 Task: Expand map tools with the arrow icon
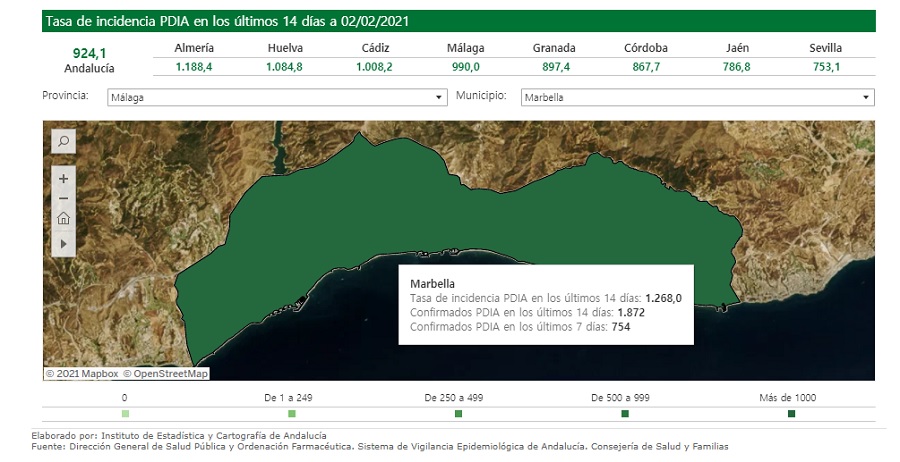point(63,243)
